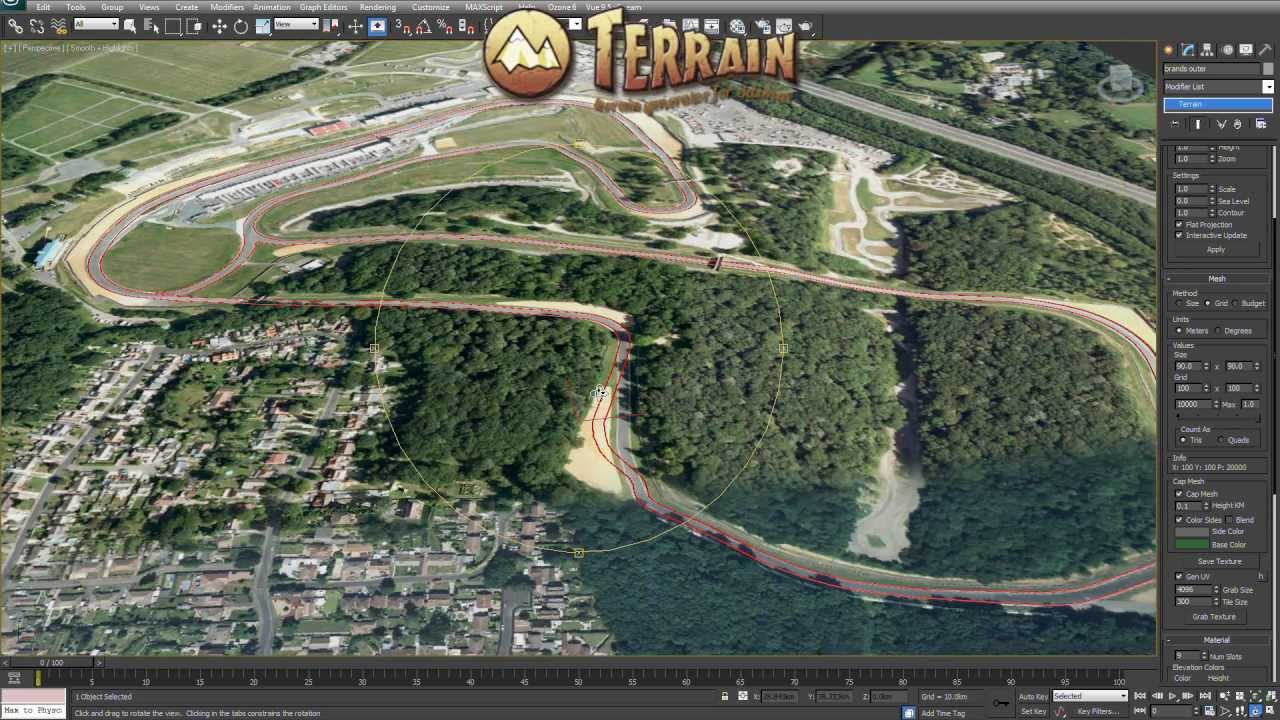Screen dimensions: 1280x720
Task: Toggle the Spinner Snap icon
Action: 466,27
